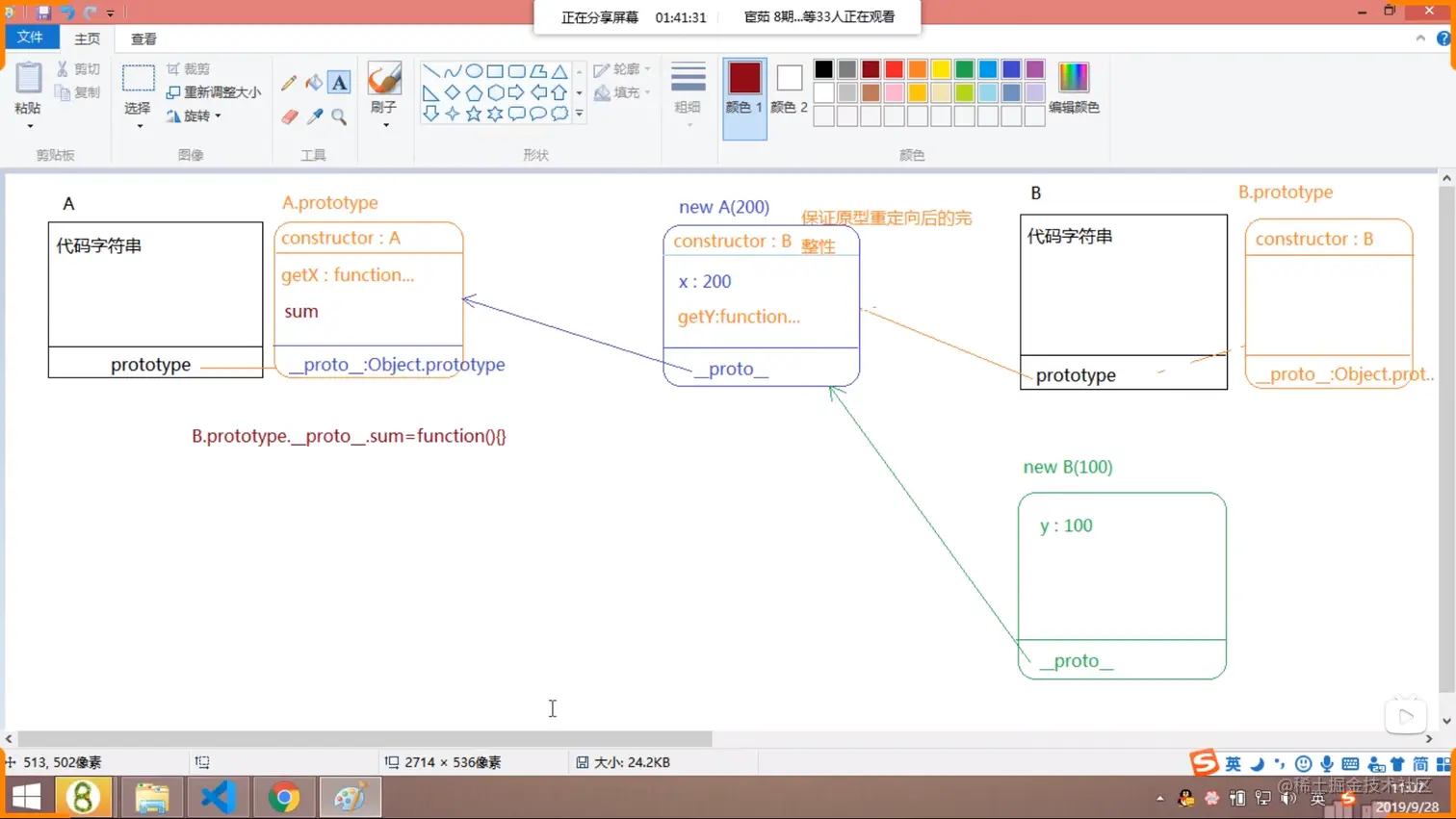The height and width of the screenshot is (819, 1456).
Task: Click the Redo arrow in title bar
Action: point(91,13)
